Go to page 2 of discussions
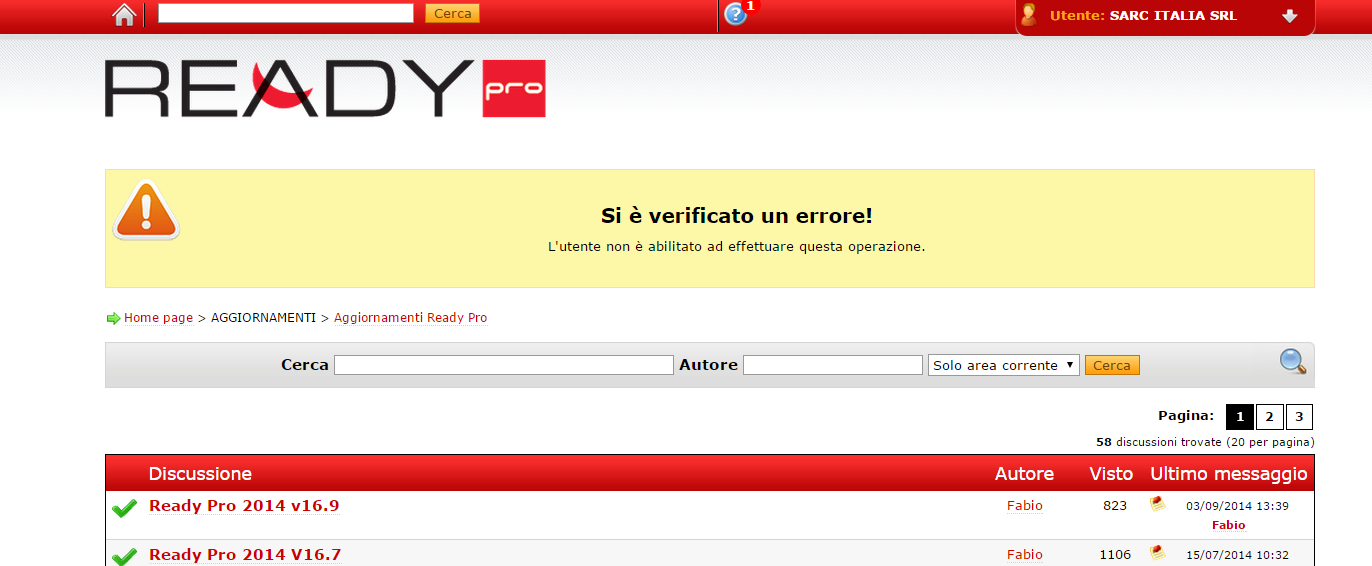The width and height of the screenshot is (1372, 566). click(1269, 417)
